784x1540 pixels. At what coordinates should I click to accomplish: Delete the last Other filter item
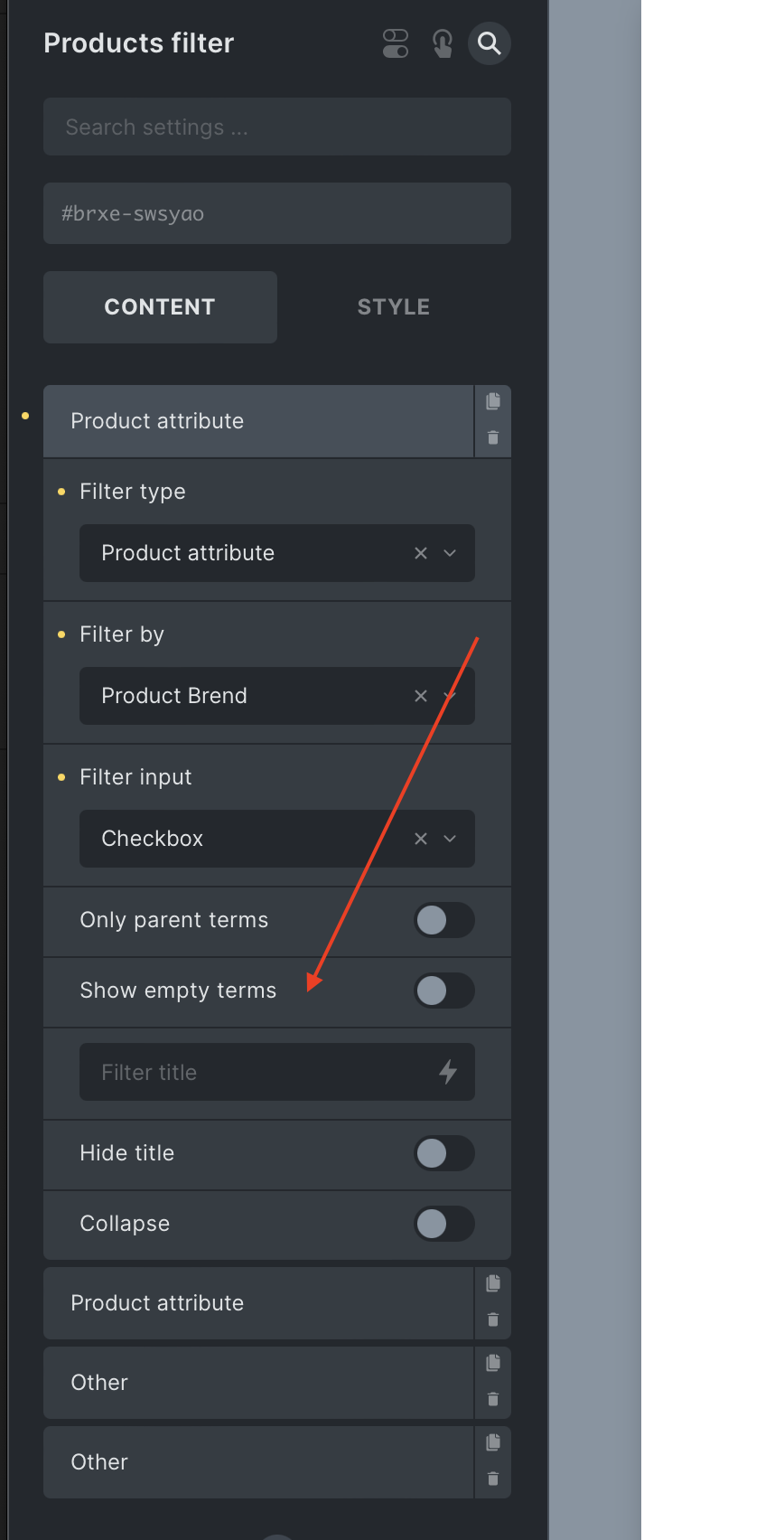tap(493, 1479)
